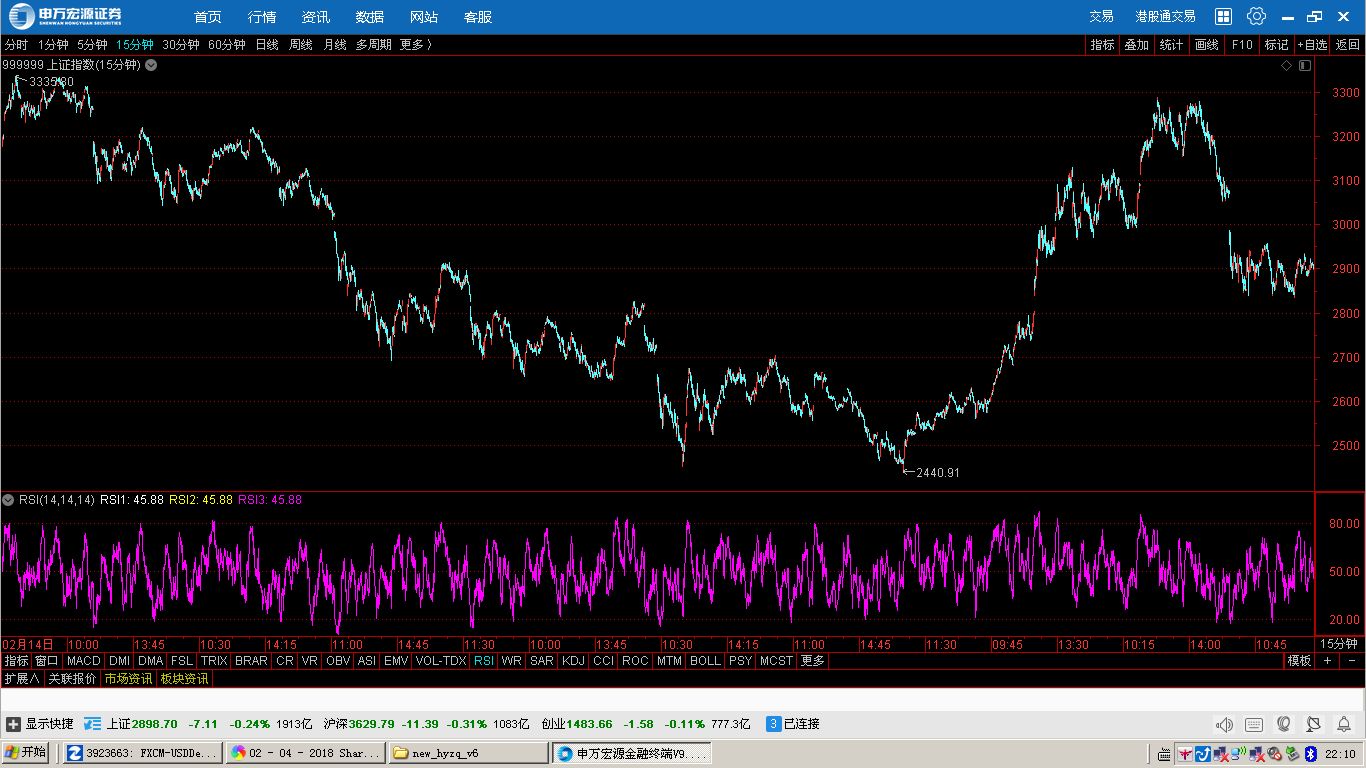
Task: Select BOLL indicator
Action: pos(705,661)
